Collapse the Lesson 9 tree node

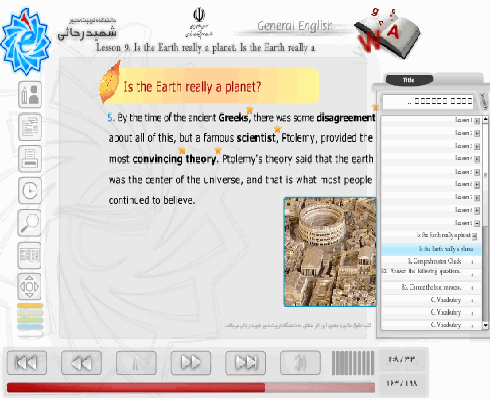(477, 223)
